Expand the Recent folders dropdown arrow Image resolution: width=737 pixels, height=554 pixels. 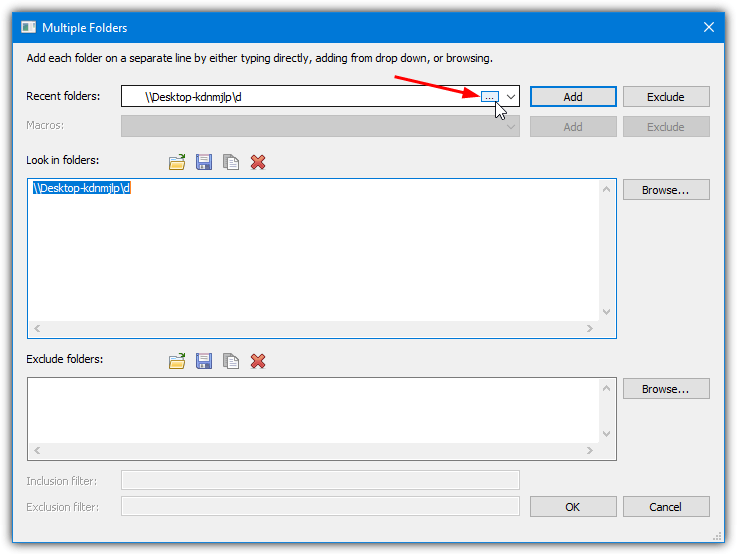pos(510,97)
